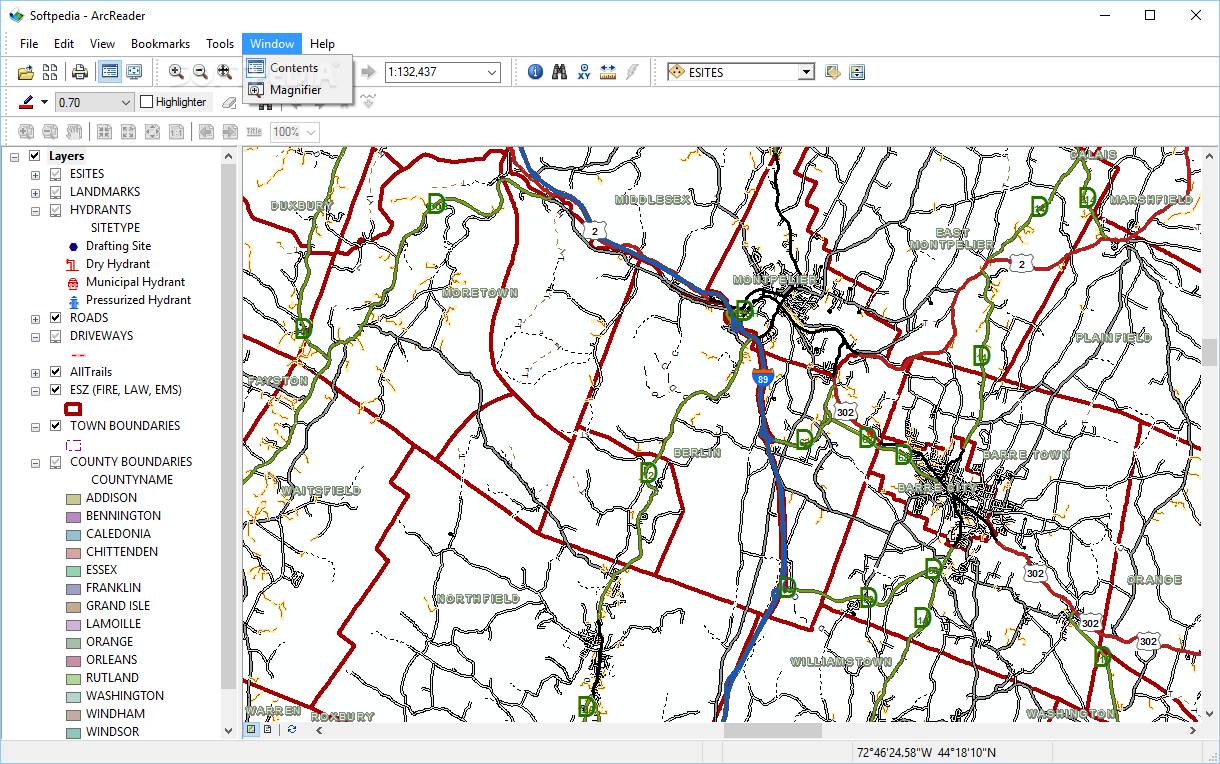Click the Refresh map icon below map
1220x764 pixels.
pos(291,730)
